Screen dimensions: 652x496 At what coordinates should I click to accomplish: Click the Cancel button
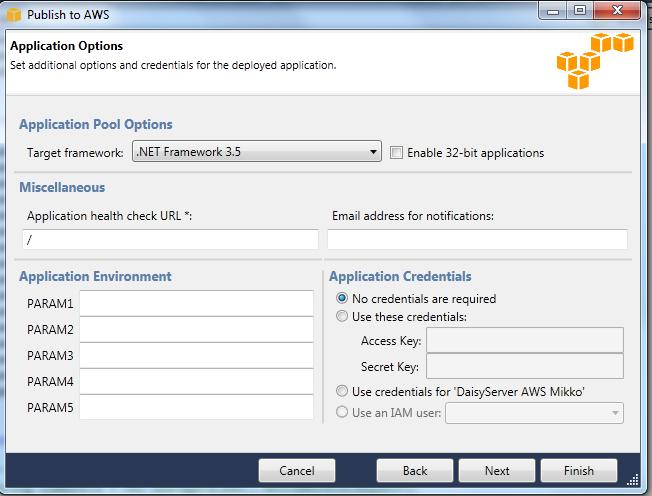click(296, 471)
